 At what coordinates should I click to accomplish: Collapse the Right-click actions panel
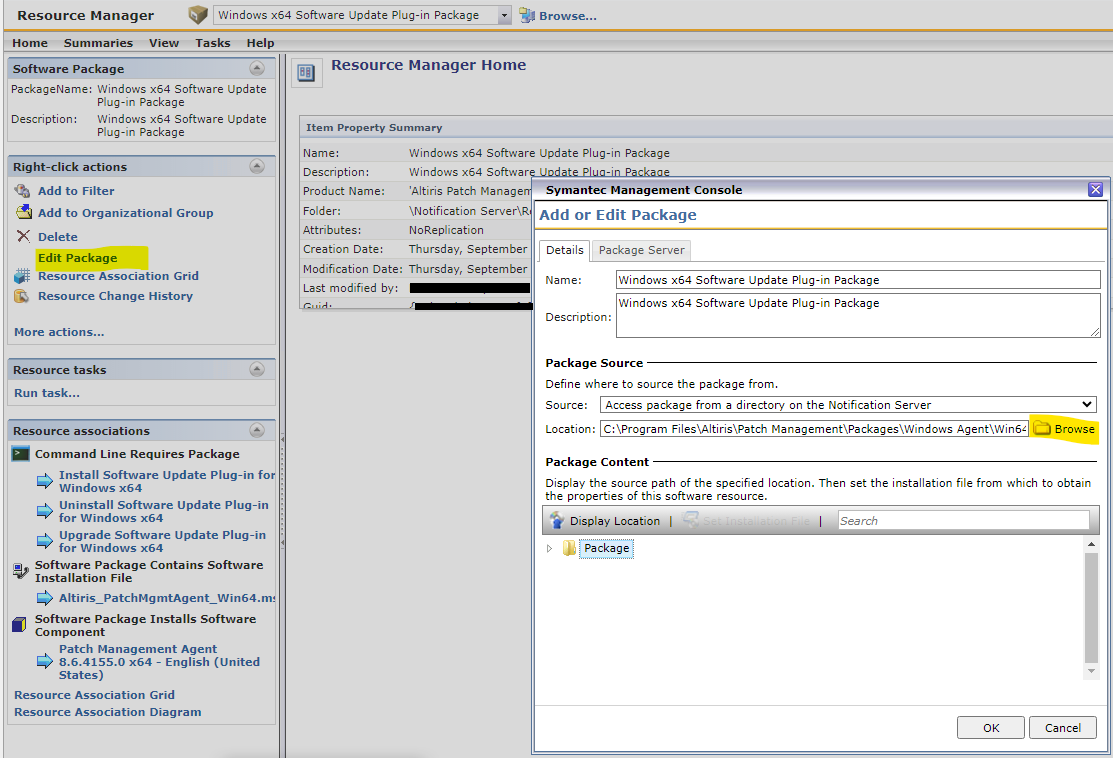click(x=257, y=167)
